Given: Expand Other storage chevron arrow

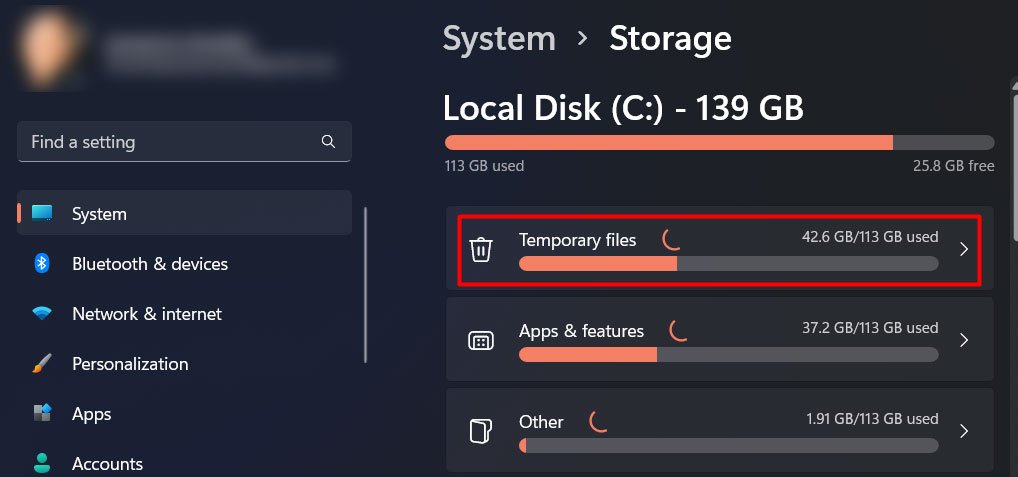Looking at the screenshot, I should [964, 432].
